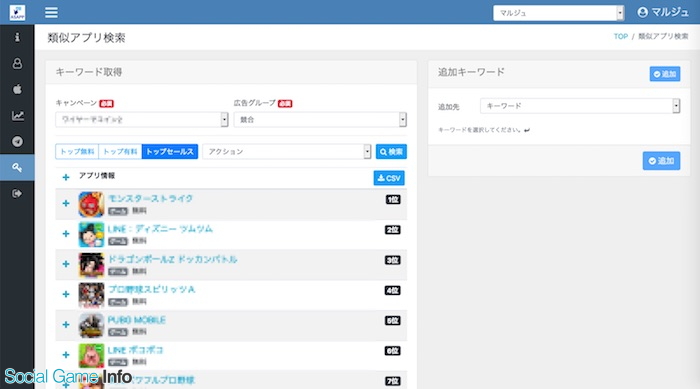Screen dimensions: 700x389
Task: Expand the PUBG MOBILE row
Action: 66,325
